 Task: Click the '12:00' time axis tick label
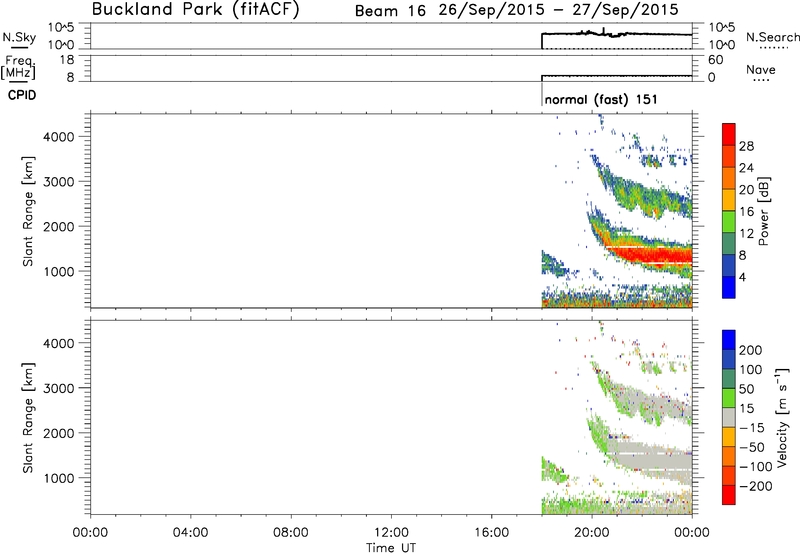coord(391,533)
